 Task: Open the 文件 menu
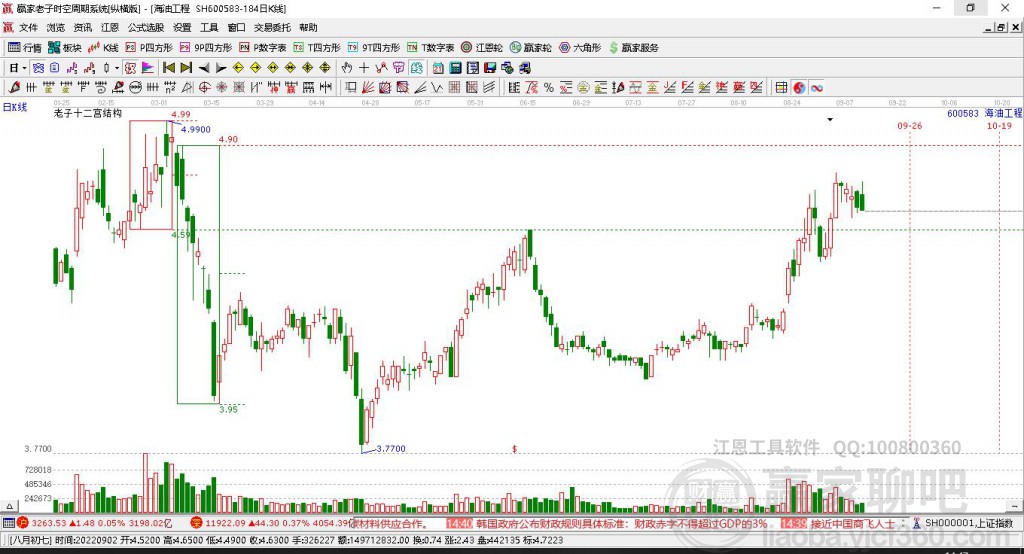29,27
